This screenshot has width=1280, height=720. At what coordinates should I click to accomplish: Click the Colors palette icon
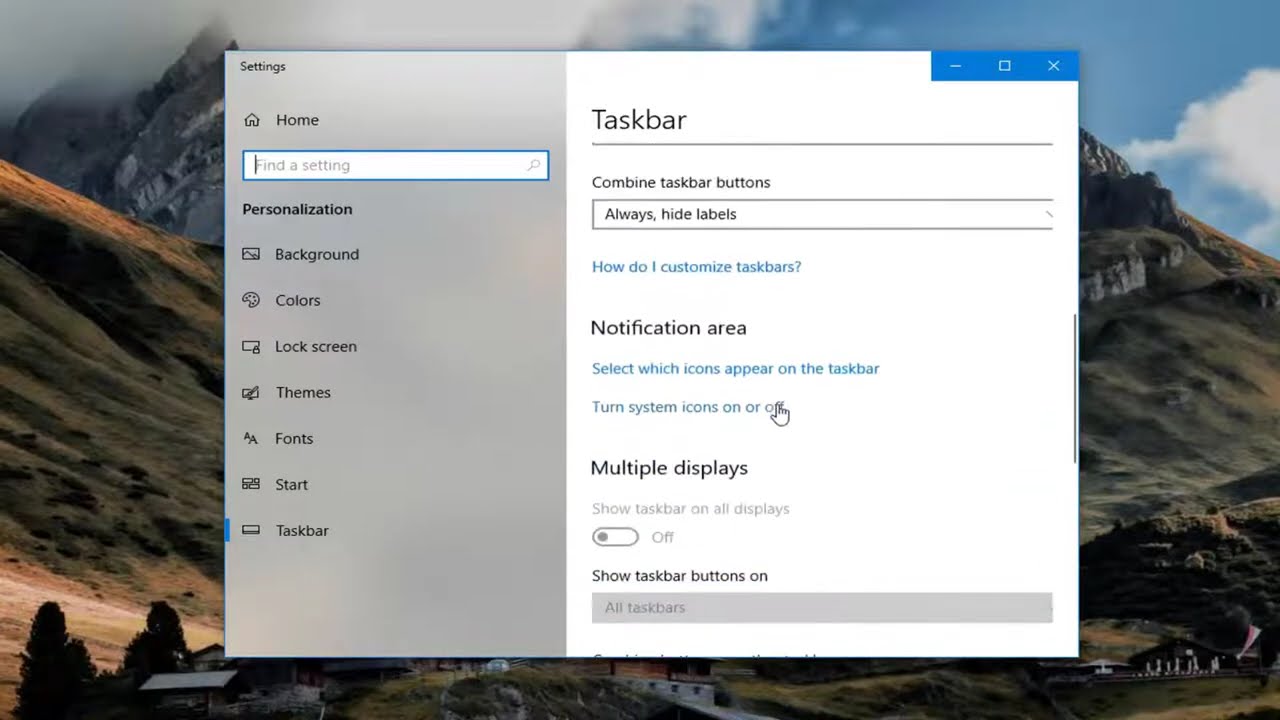point(251,300)
